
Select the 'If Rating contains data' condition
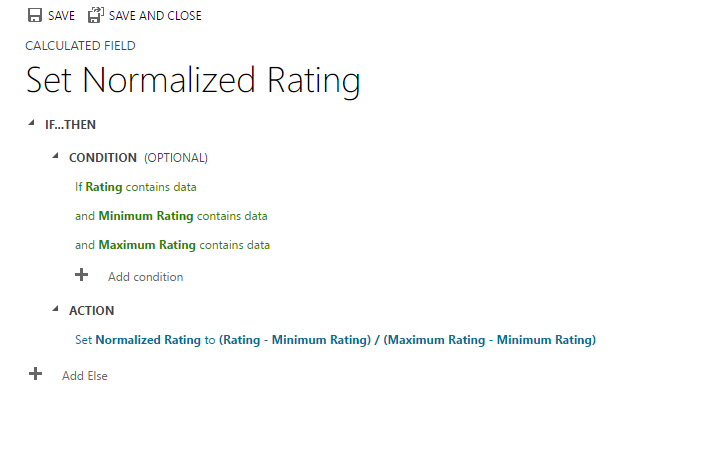[x=136, y=187]
